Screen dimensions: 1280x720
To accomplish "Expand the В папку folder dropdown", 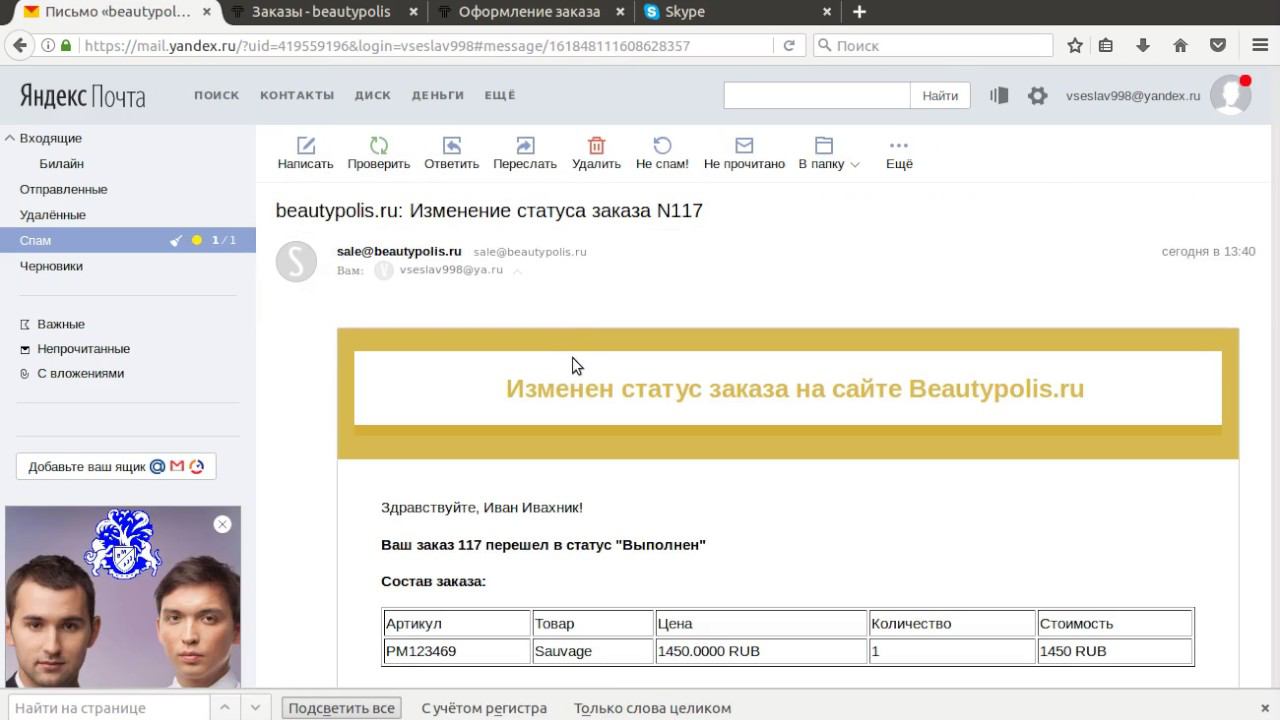I will coord(855,165).
